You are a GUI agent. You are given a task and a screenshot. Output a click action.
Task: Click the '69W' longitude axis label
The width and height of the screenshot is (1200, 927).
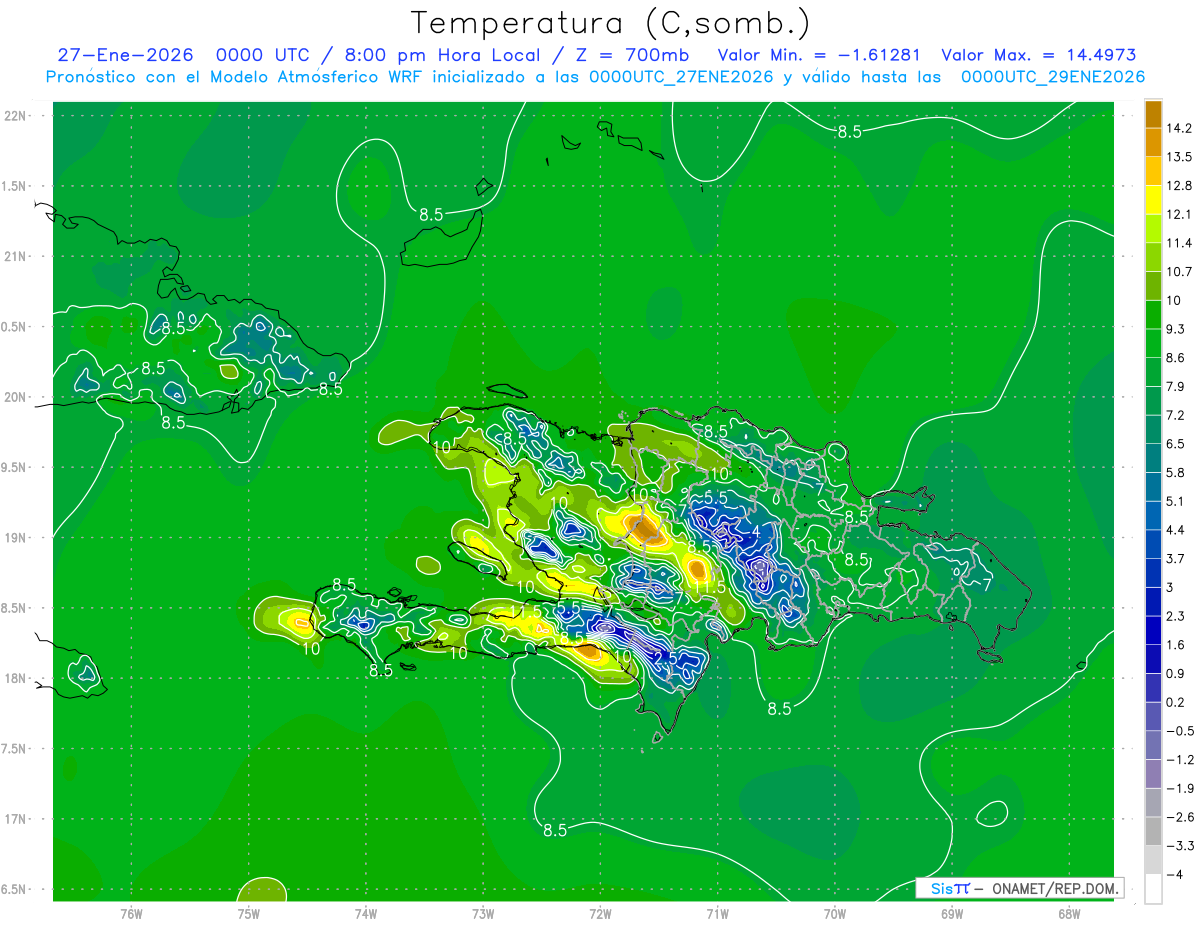952,914
